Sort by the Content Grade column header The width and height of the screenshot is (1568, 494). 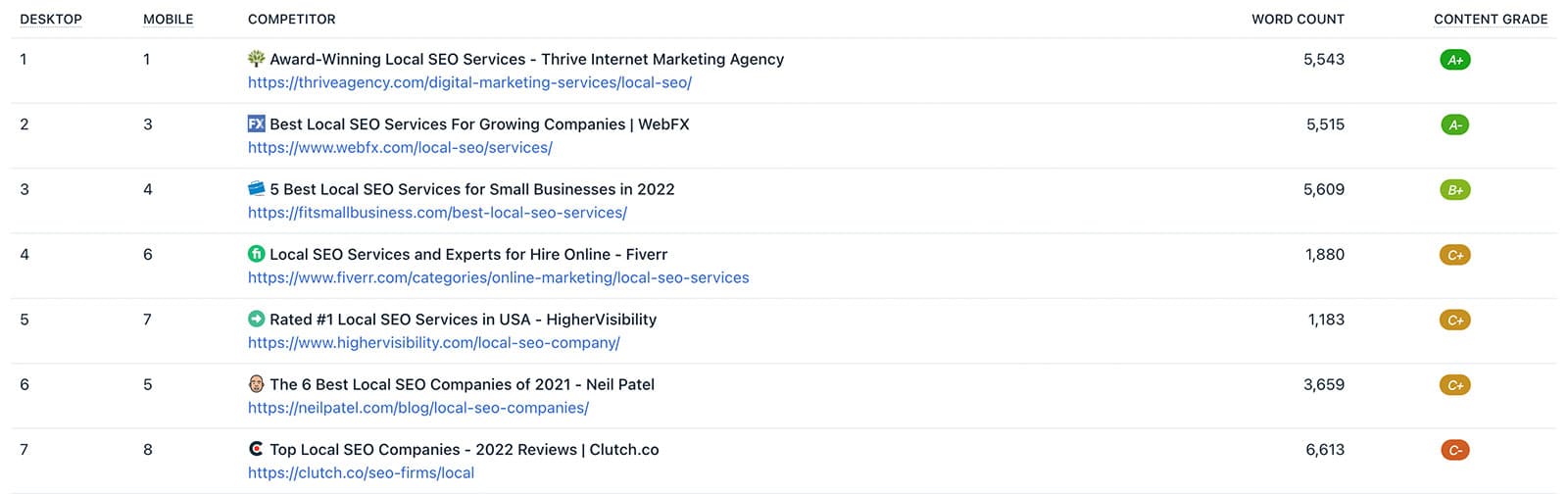pyautogui.click(x=1491, y=20)
